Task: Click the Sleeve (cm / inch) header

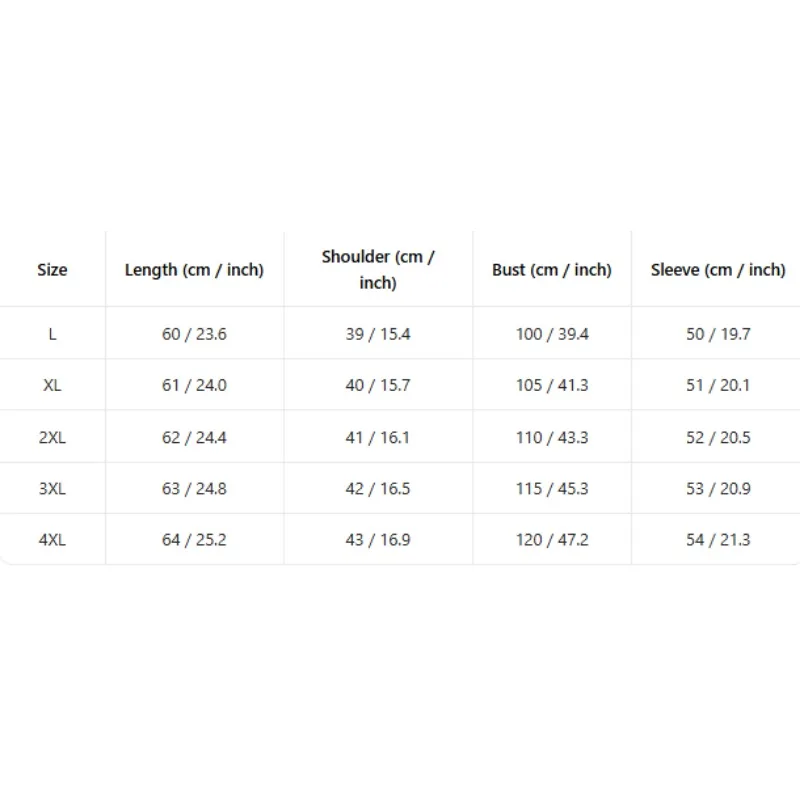Action: (x=718, y=269)
